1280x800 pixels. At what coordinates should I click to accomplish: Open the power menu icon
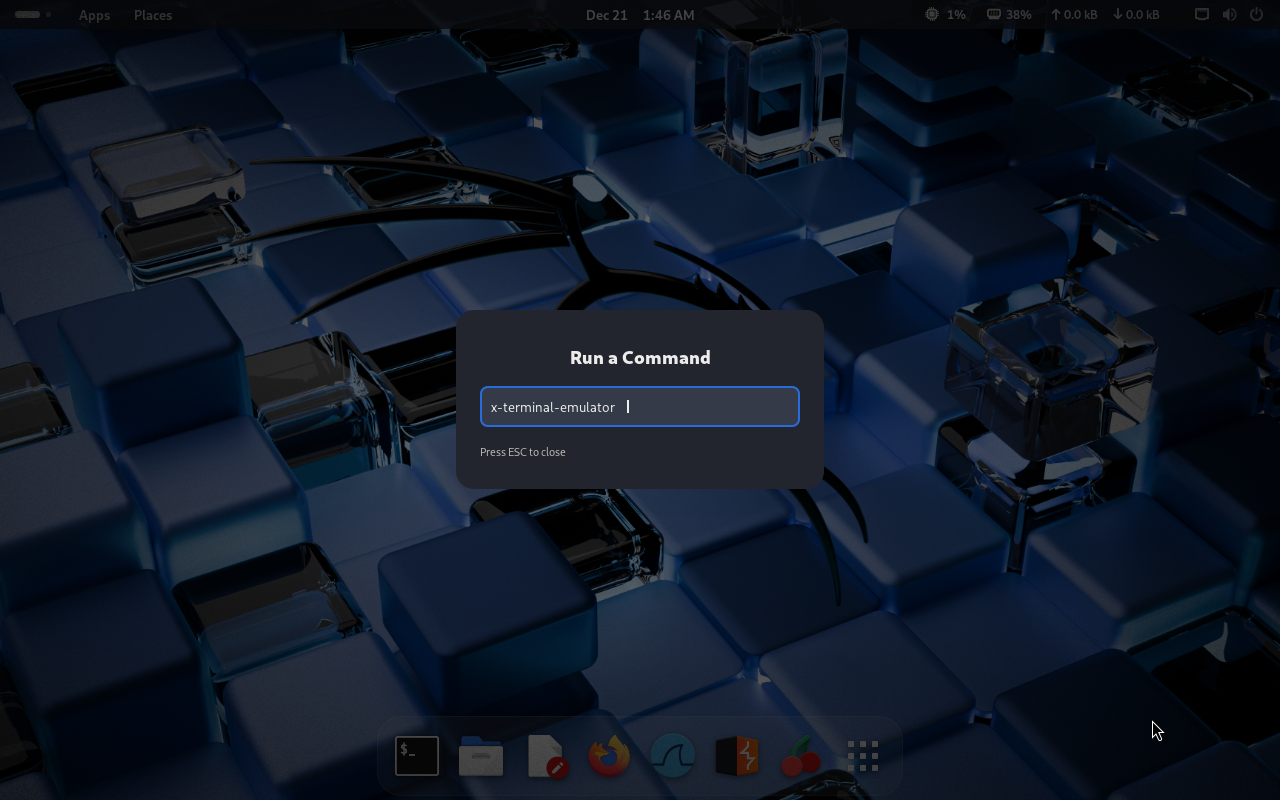(x=1256, y=15)
